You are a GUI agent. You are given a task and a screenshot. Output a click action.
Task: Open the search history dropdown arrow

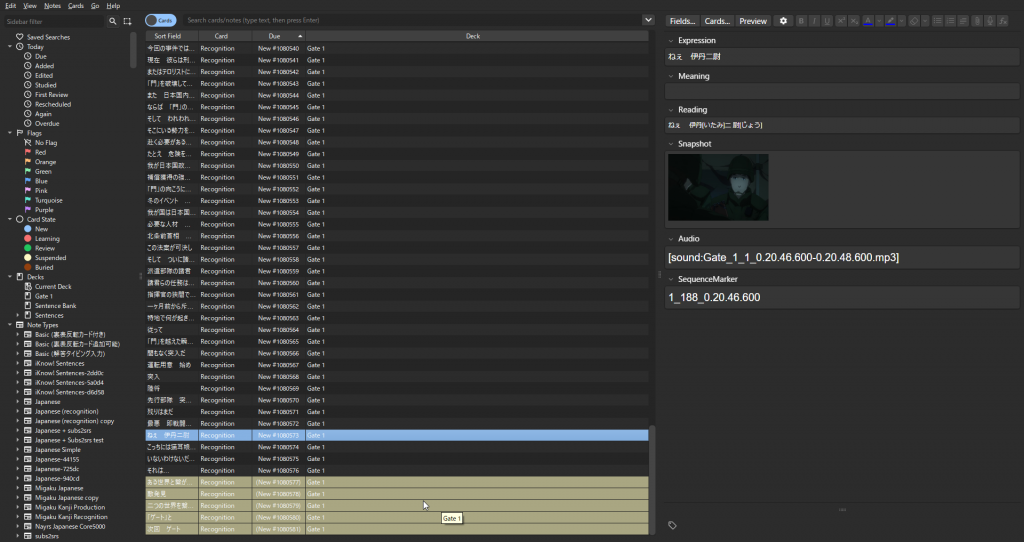coord(648,20)
